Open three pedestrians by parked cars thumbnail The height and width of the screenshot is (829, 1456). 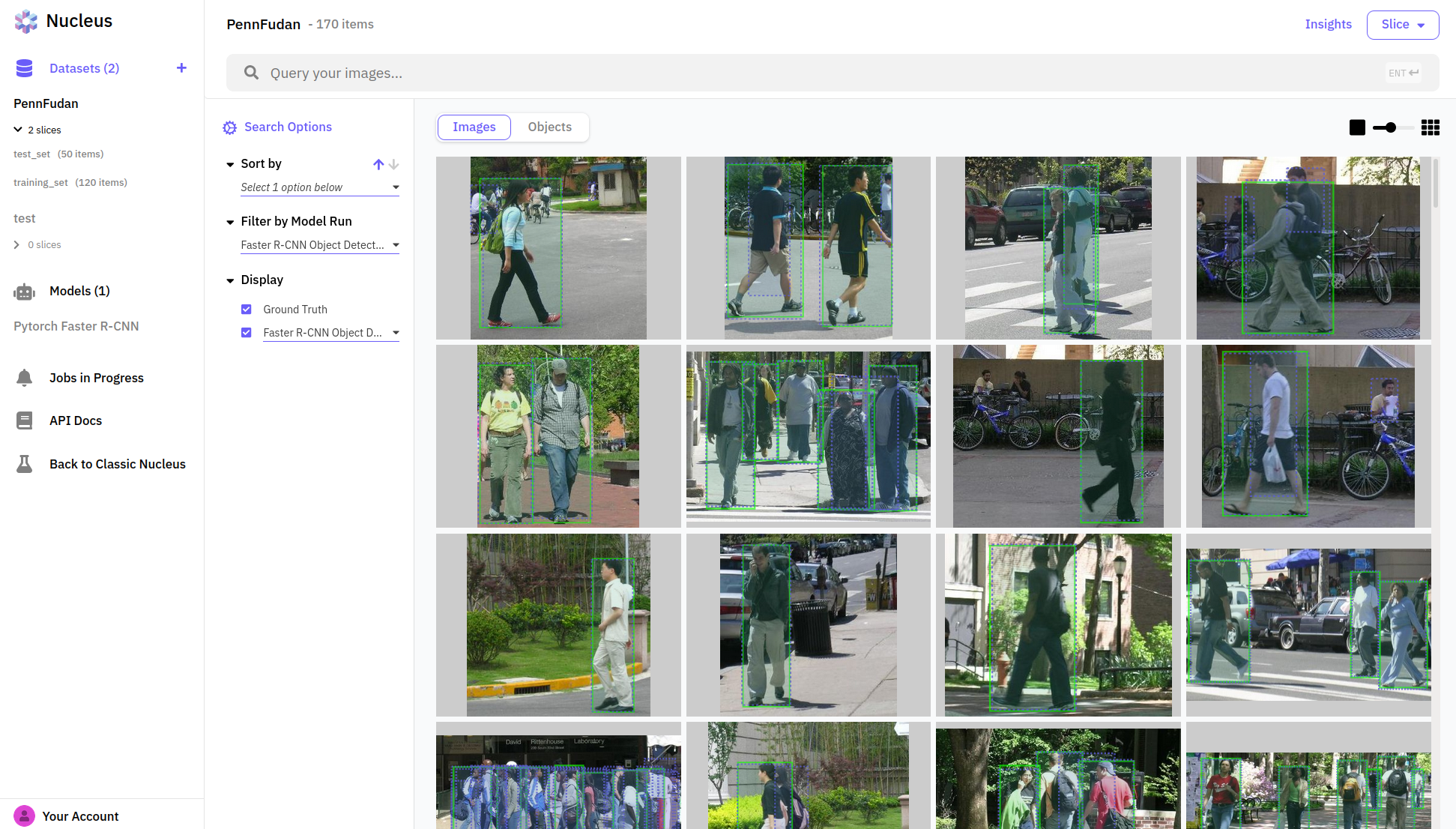point(1308,625)
